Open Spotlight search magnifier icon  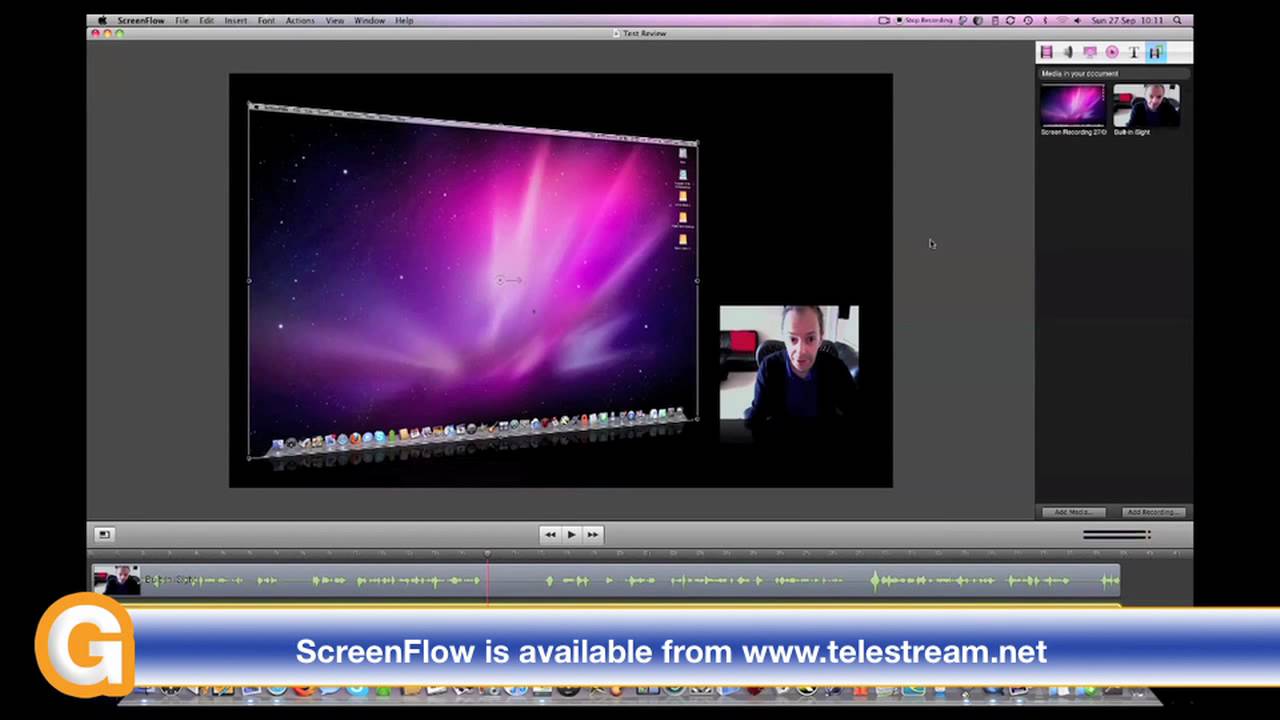tap(1178, 20)
